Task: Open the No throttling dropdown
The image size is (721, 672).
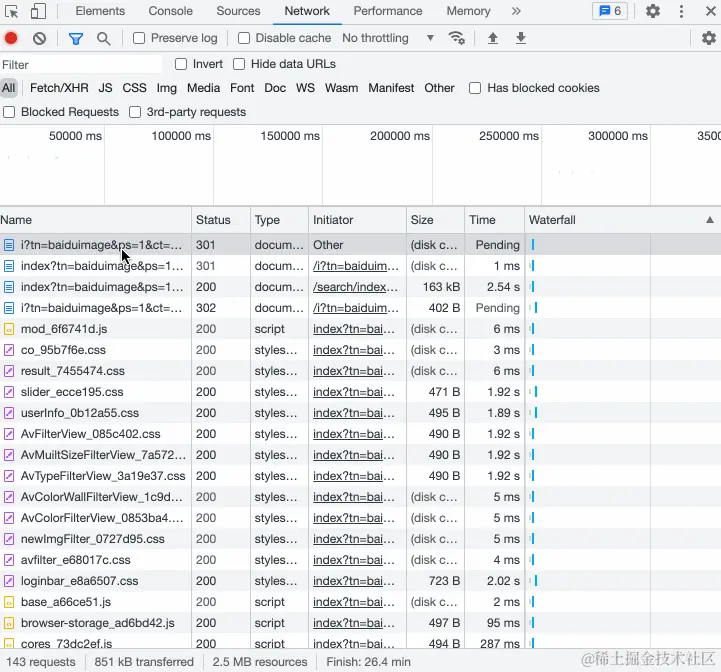Action: click(x=388, y=38)
